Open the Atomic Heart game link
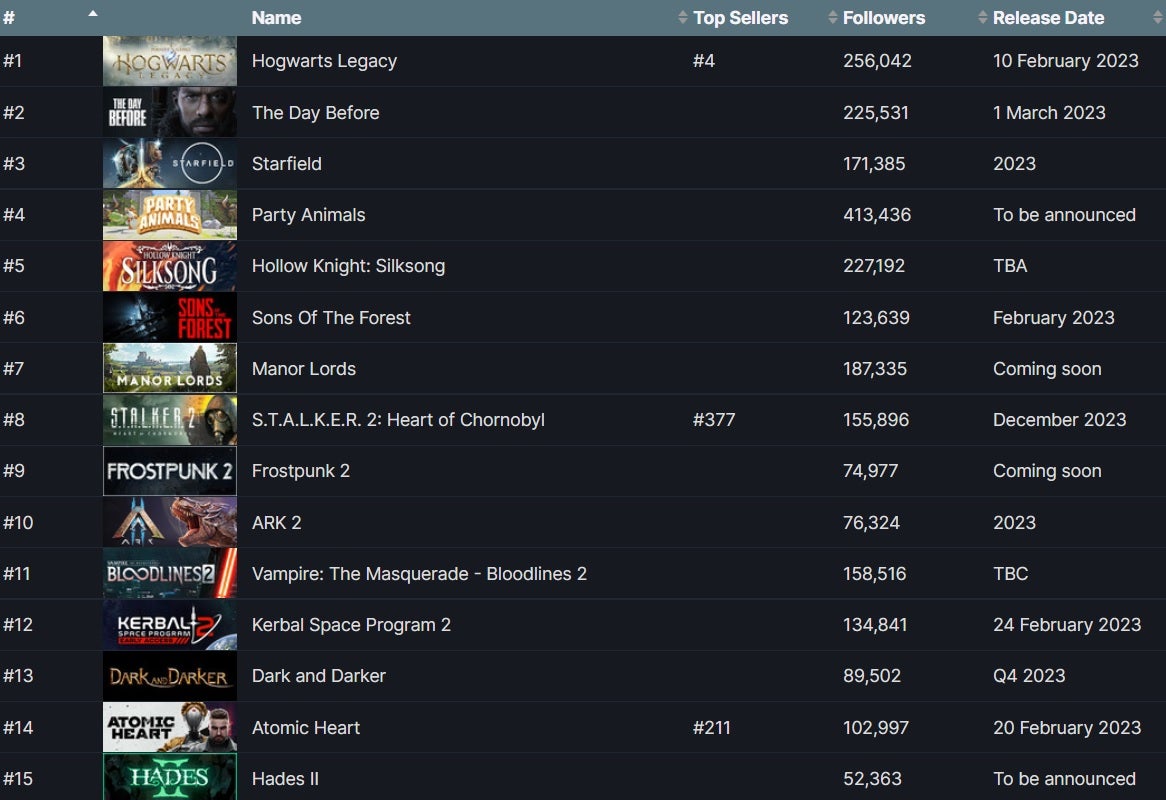The height and width of the screenshot is (800, 1166). (306, 728)
